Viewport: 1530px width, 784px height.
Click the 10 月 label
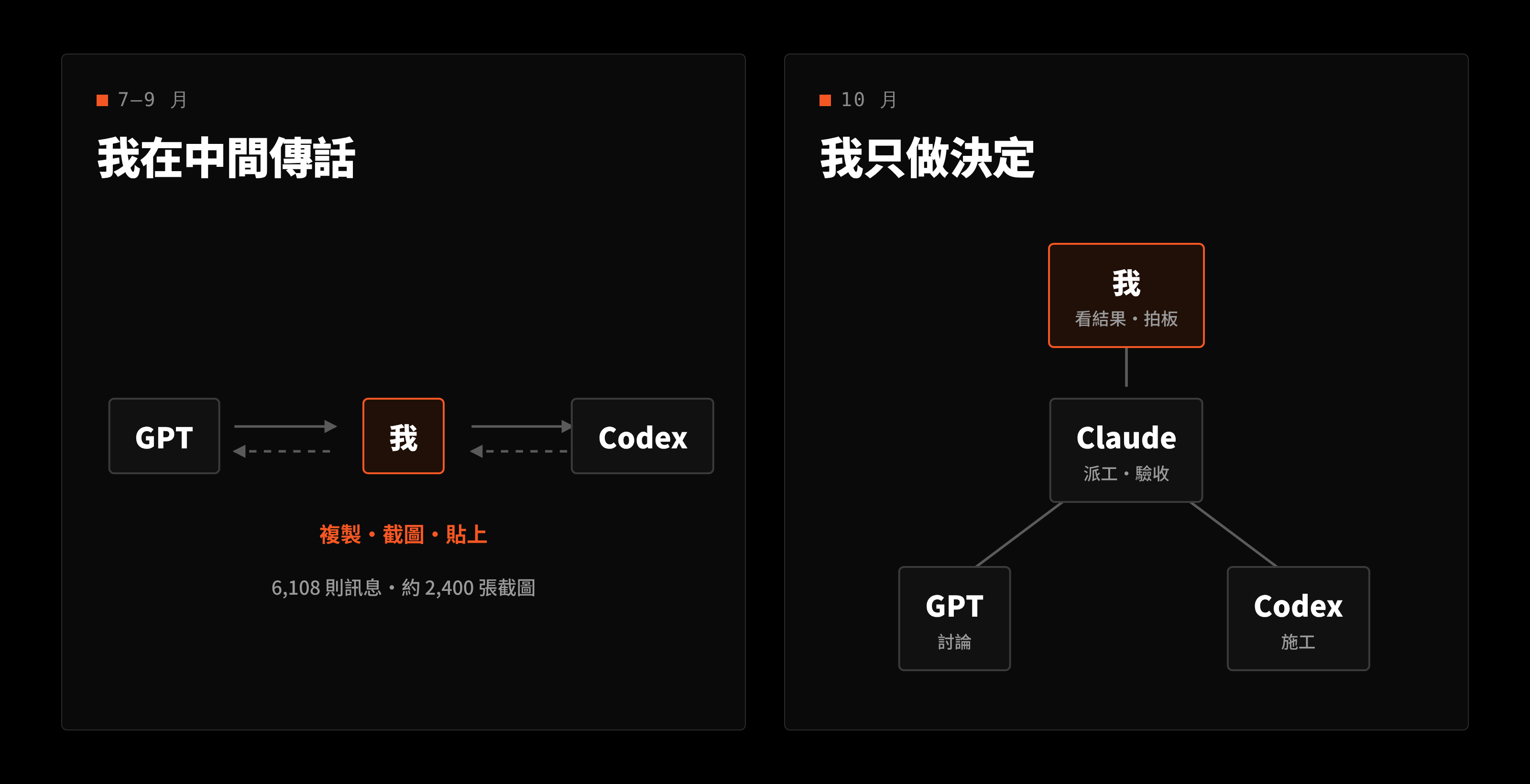[x=869, y=100]
